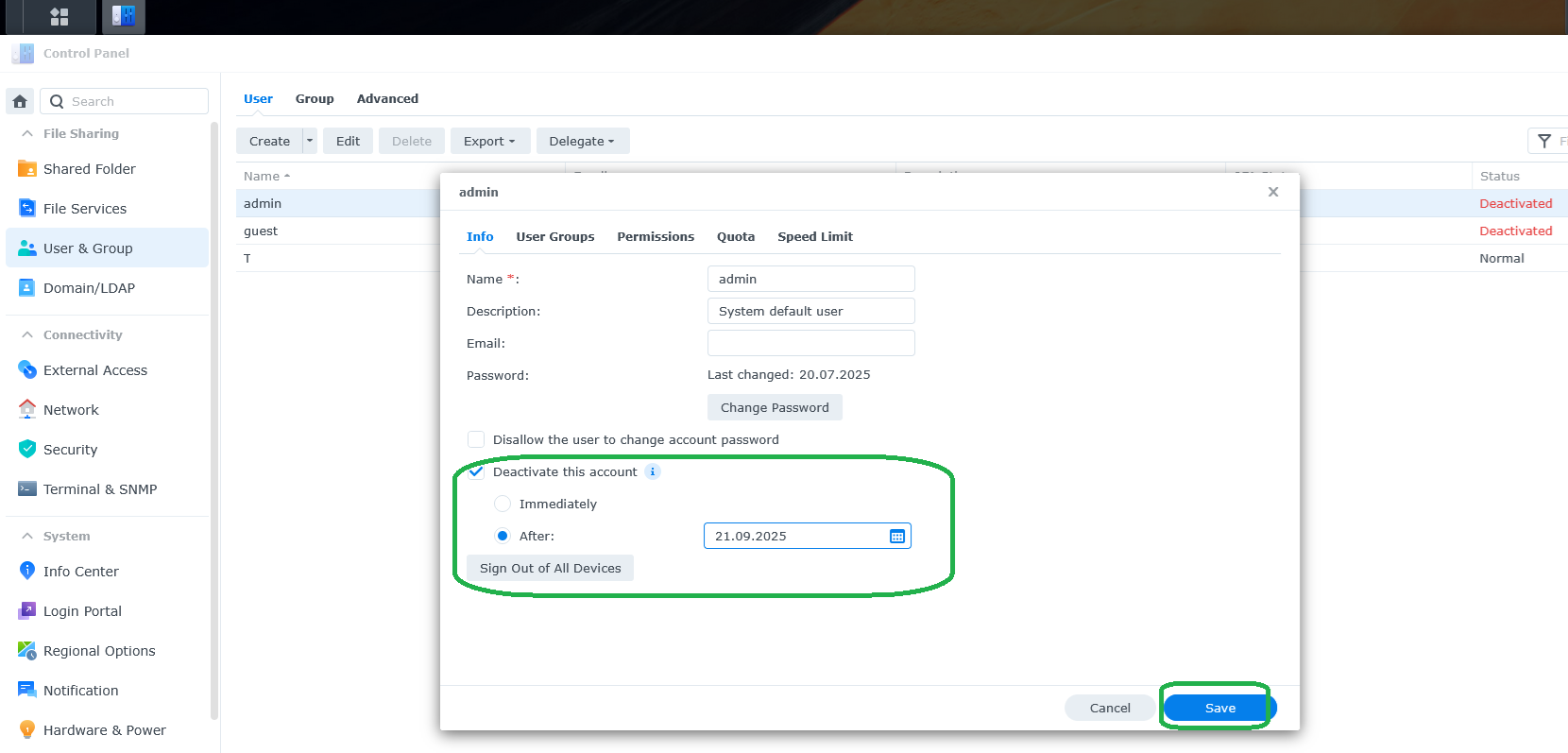Open the User Groups tab
The height and width of the screenshot is (753, 1568).
(554, 236)
